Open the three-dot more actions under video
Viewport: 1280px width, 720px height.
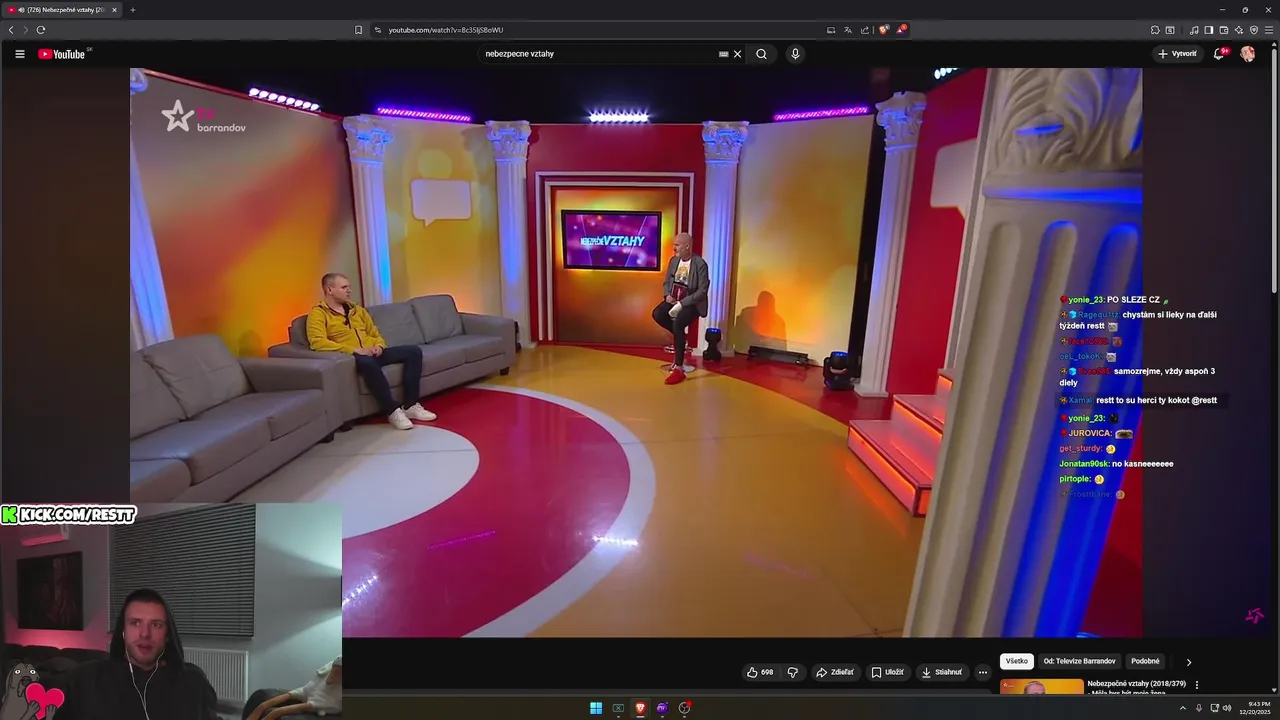click(x=983, y=672)
